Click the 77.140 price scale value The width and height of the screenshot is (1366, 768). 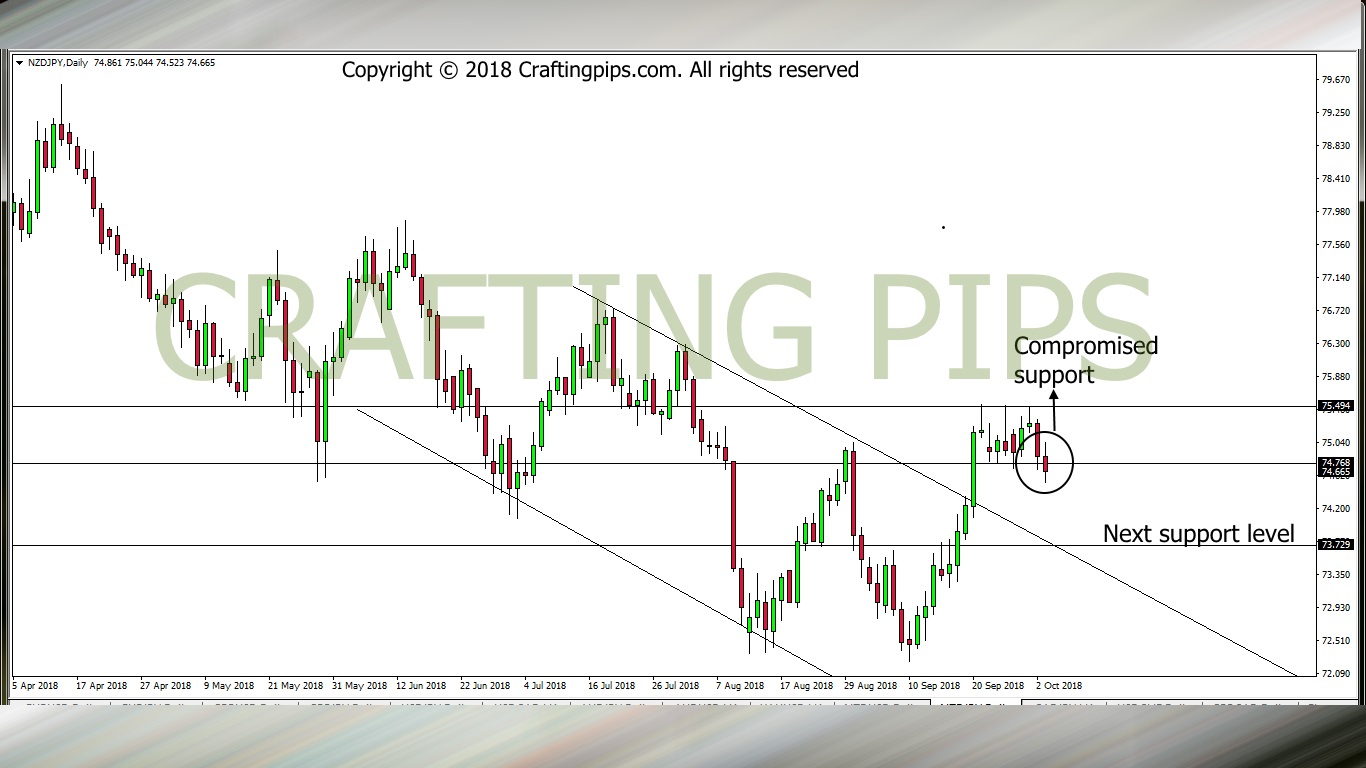click(x=1336, y=278)
